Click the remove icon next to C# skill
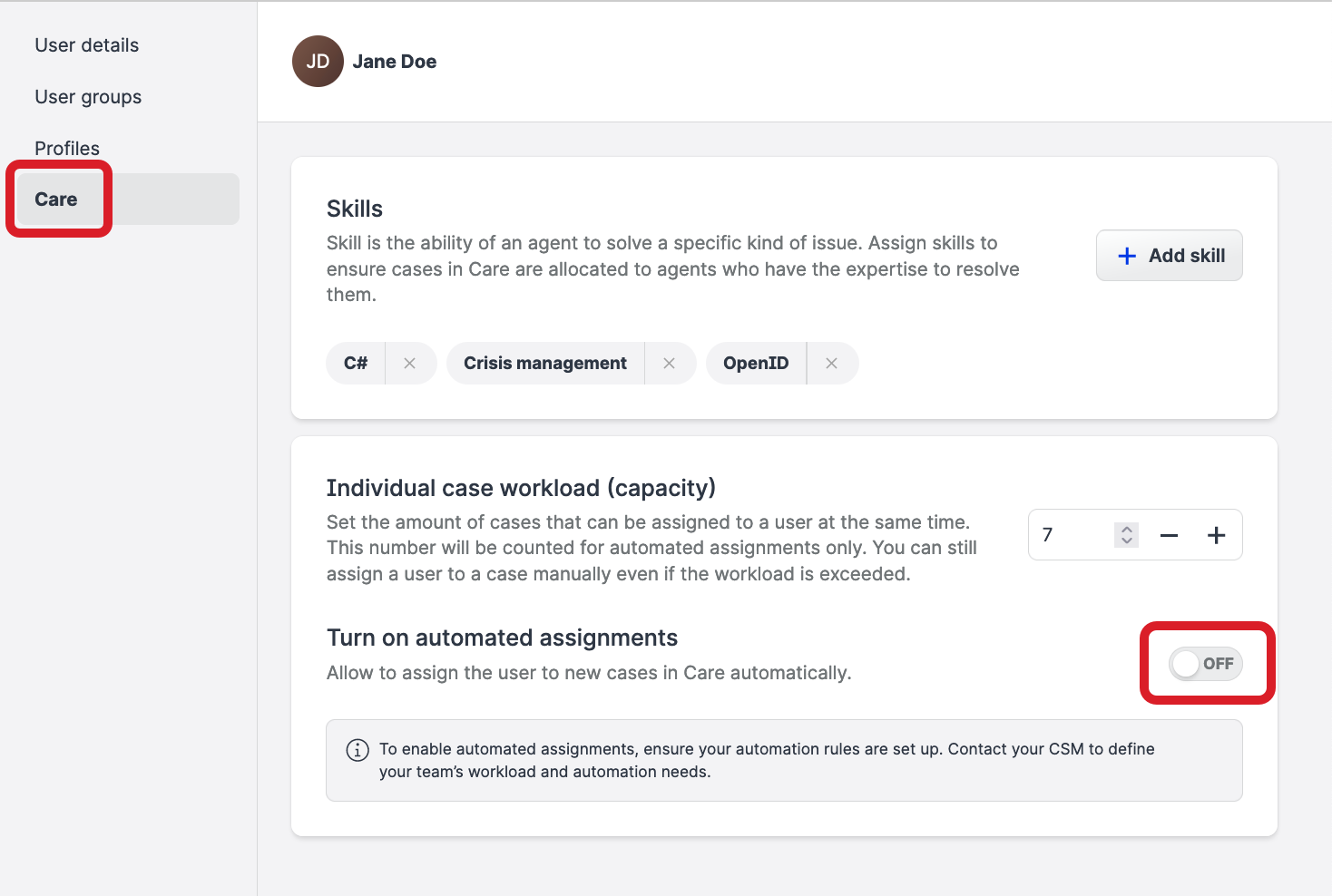 [410, 363]
